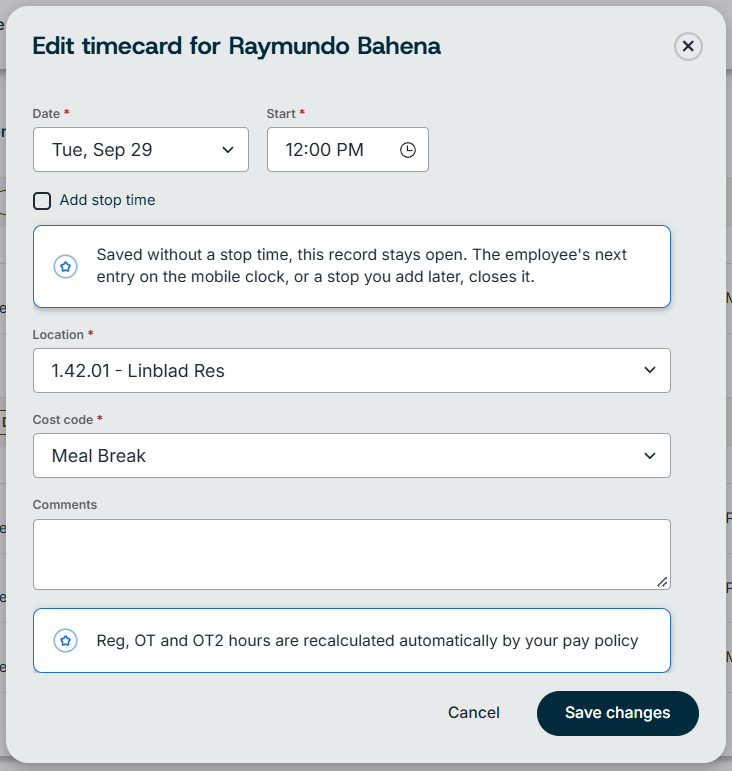
Task: Click the Cost code field label
Action: pyautogui.click(x=62, y=419)
